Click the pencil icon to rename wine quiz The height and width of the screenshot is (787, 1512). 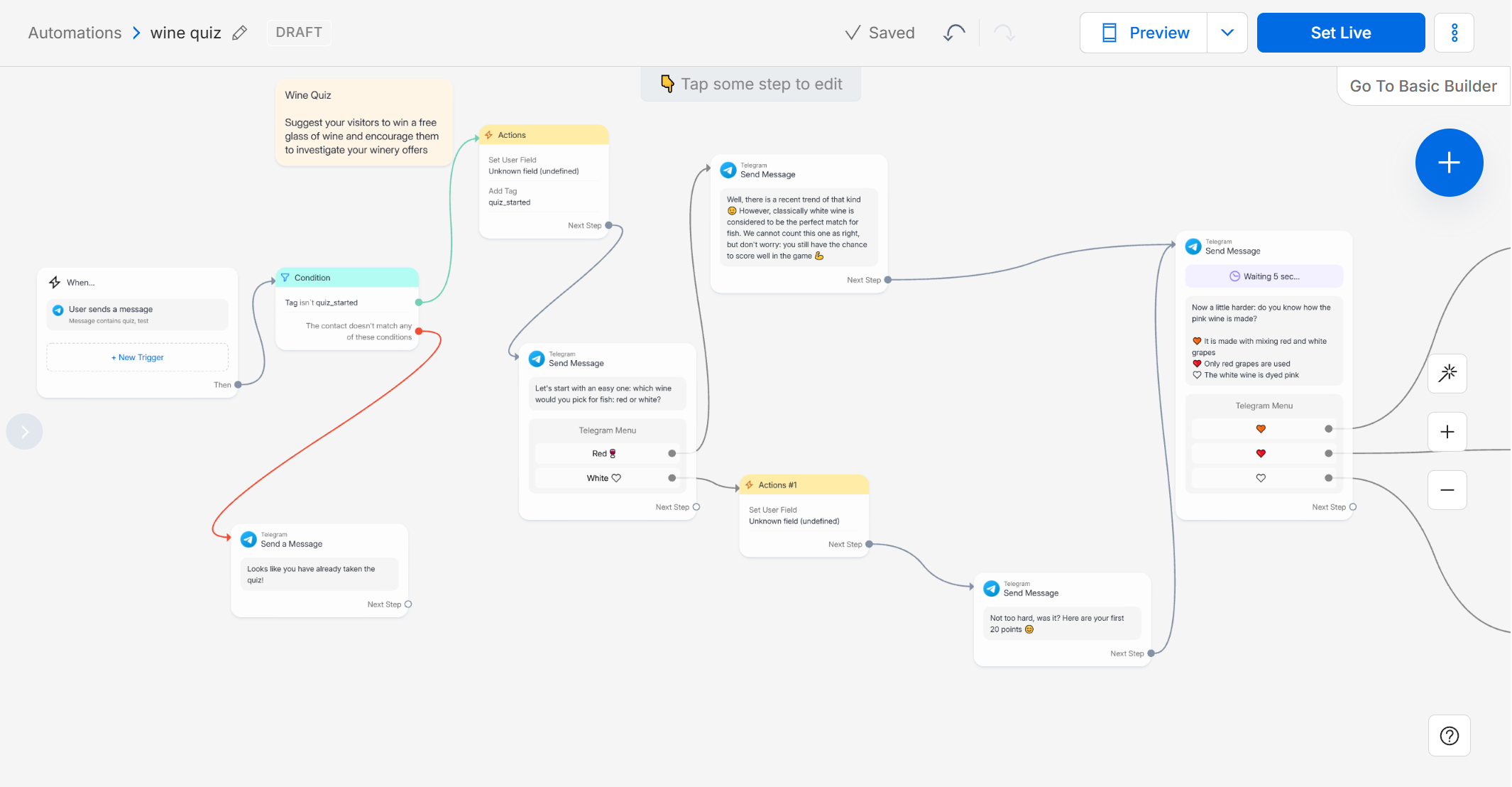[240, 33]
